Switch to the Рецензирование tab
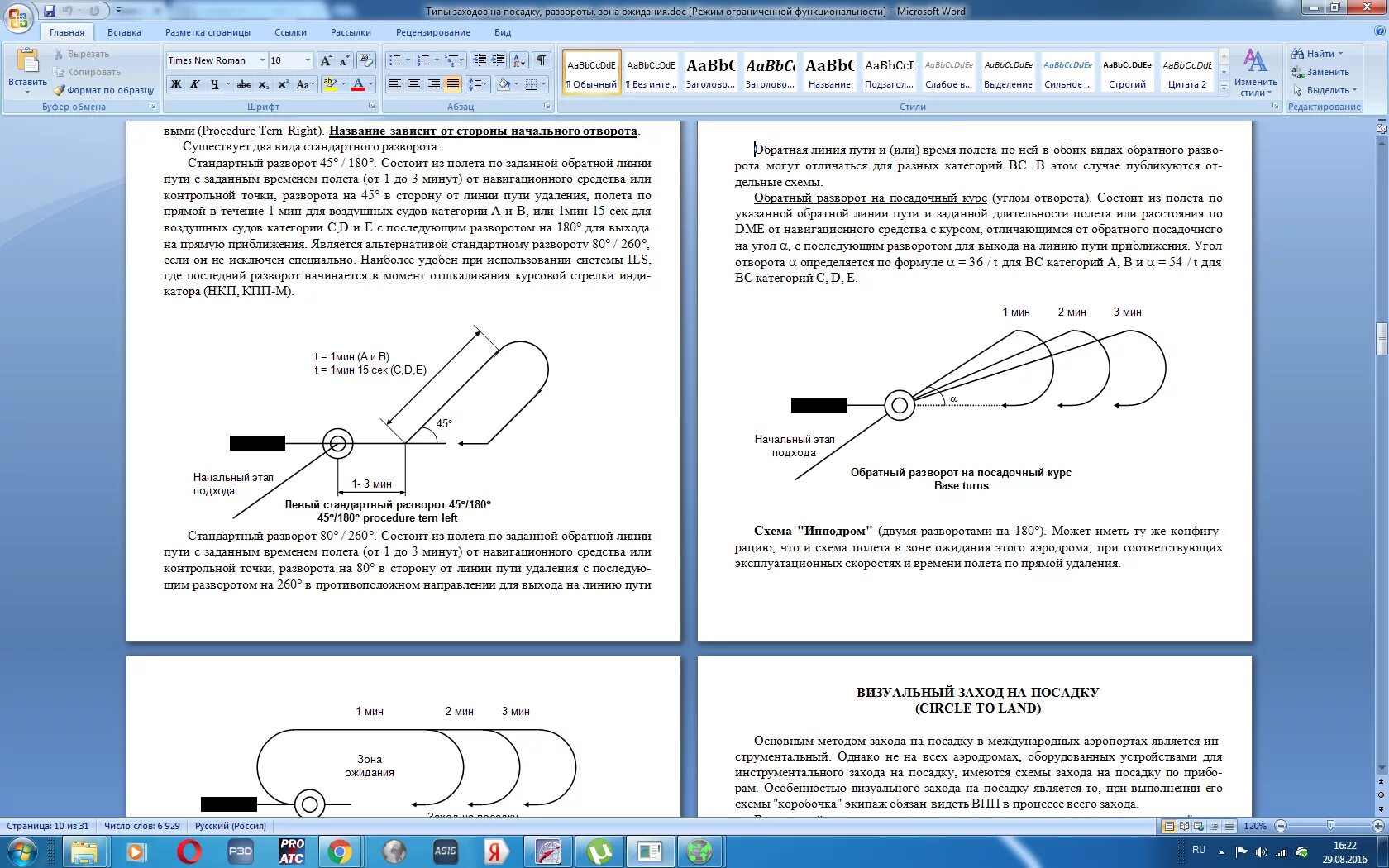 (x=432, y=32)
